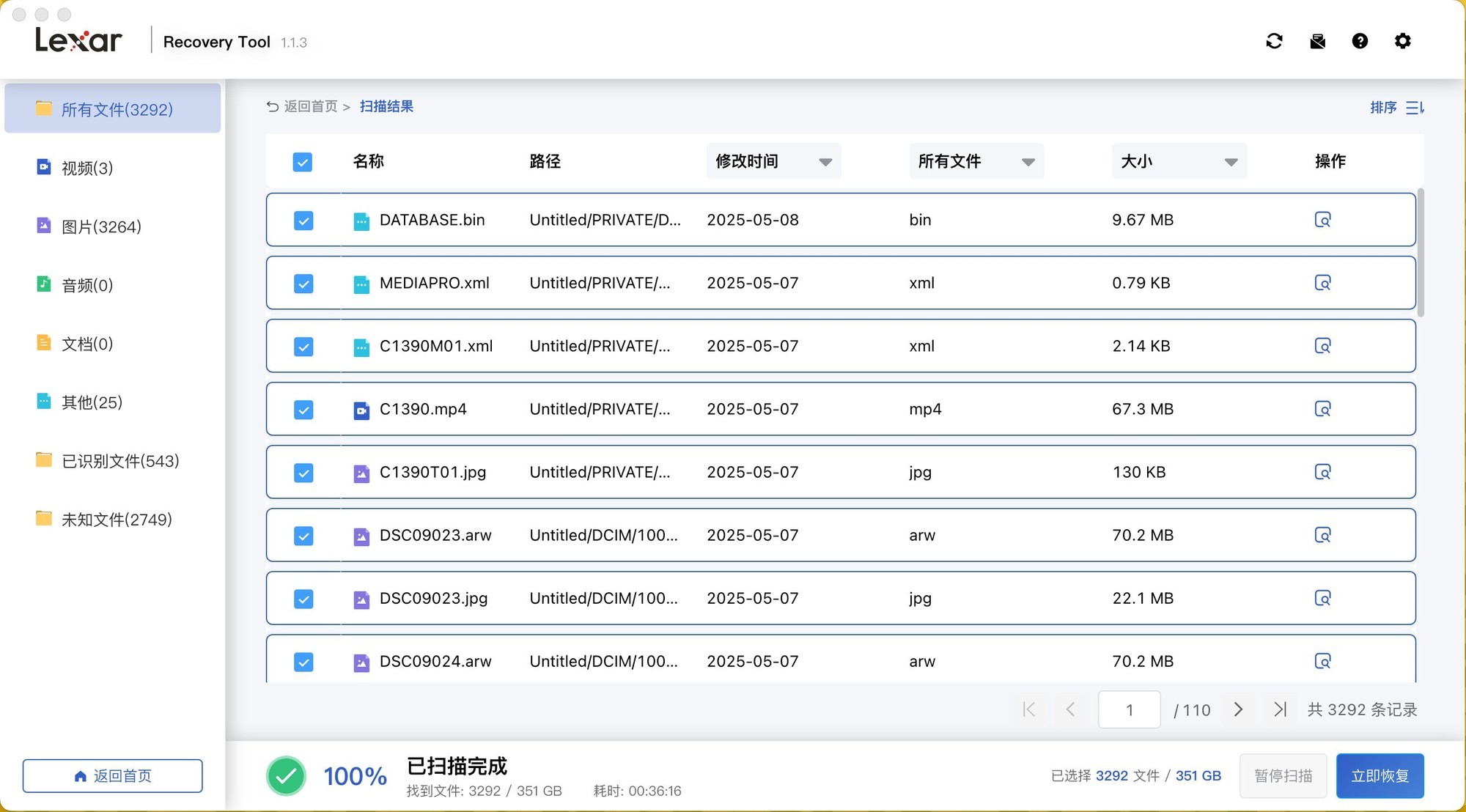Screen dimensions: 1466x812
Task: Preview the DATABASE.bin file
Action: click(x=1322, y=220)
